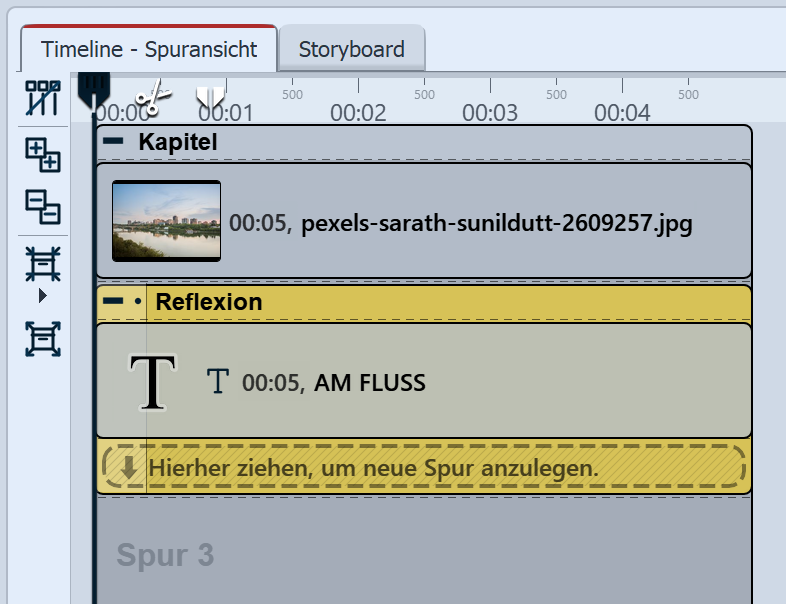
Task: Select the river skyline image thumbnail
Action: click(x=166, y=221)
